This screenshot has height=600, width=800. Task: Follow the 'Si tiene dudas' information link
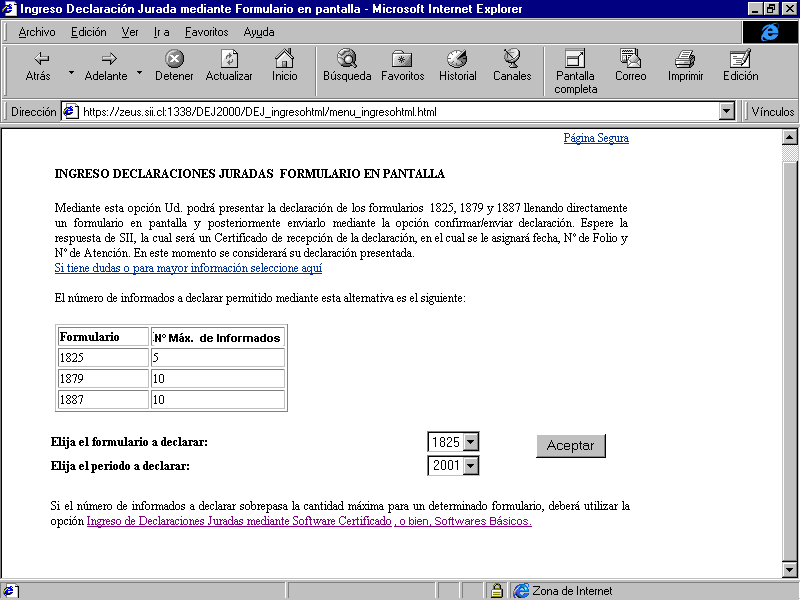click(x=188, y=268)
